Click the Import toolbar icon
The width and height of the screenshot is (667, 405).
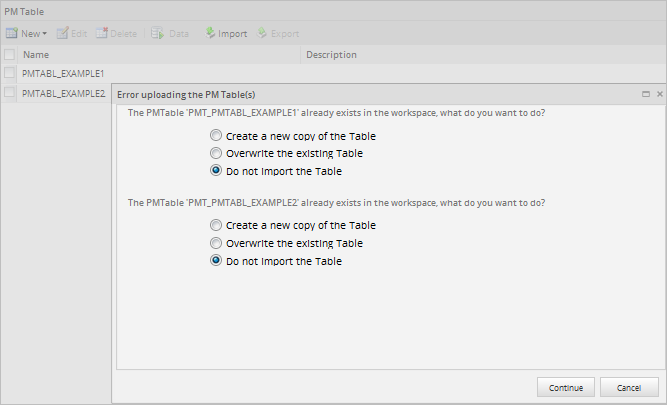coord(211,33)
